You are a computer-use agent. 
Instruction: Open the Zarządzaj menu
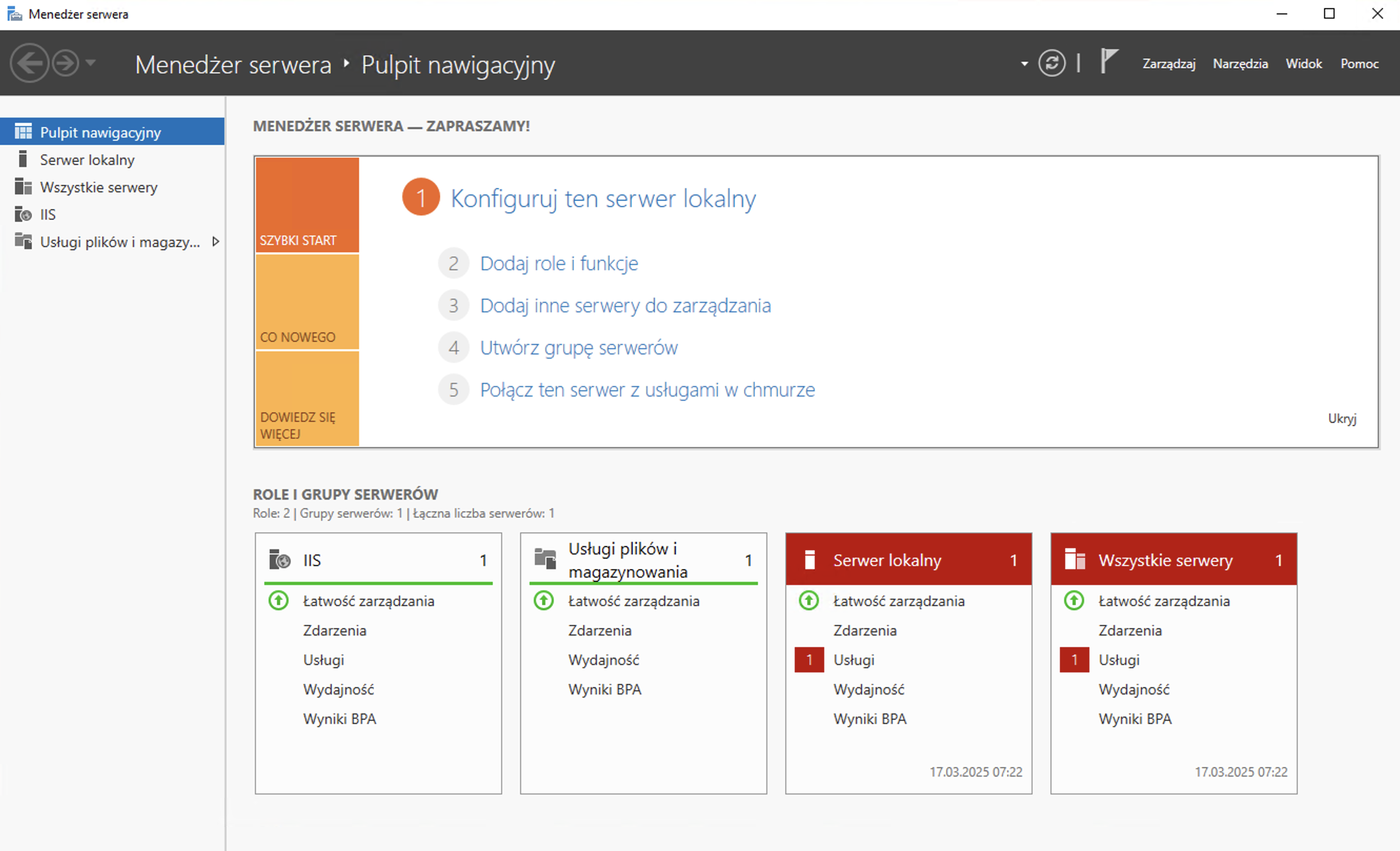[x=1169, y=64]
